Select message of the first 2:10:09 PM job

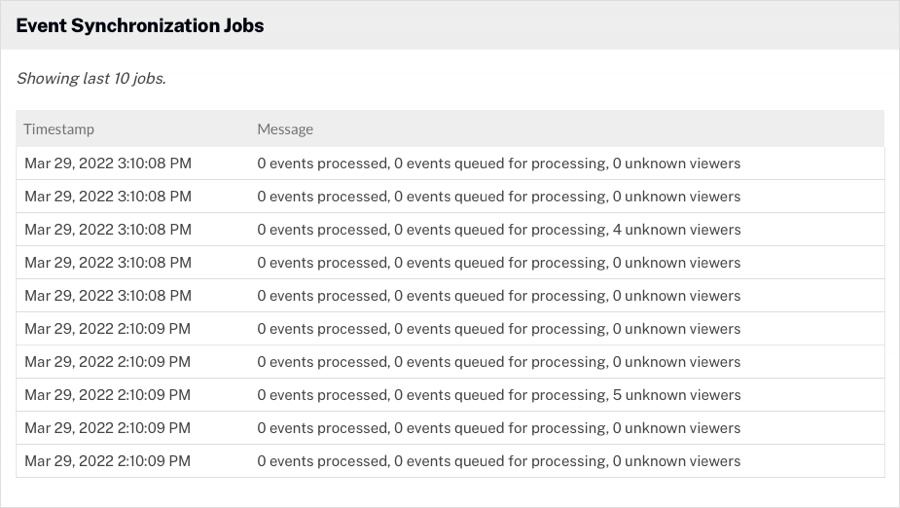click(x=498, y=329)
